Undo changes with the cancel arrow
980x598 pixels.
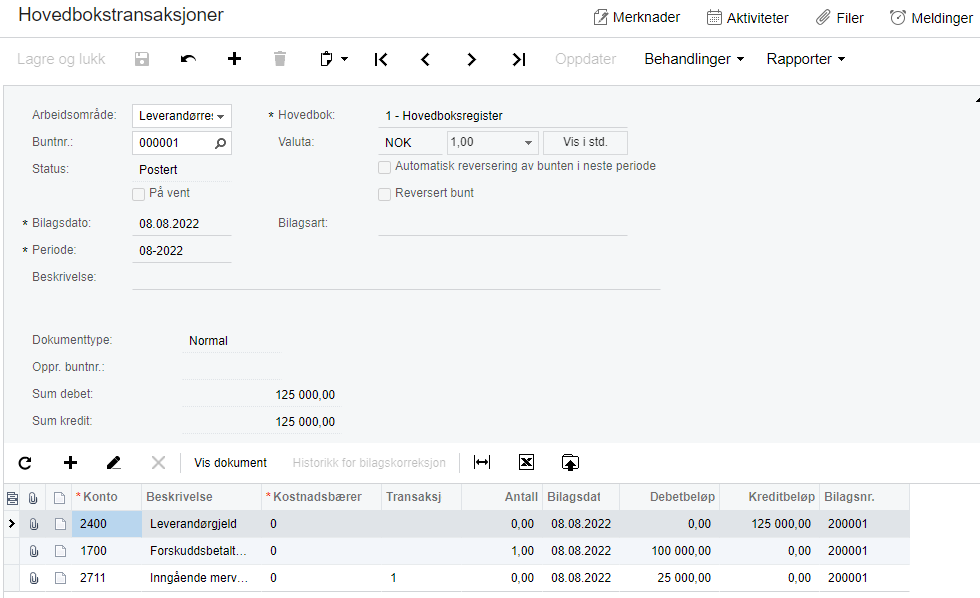188,59
